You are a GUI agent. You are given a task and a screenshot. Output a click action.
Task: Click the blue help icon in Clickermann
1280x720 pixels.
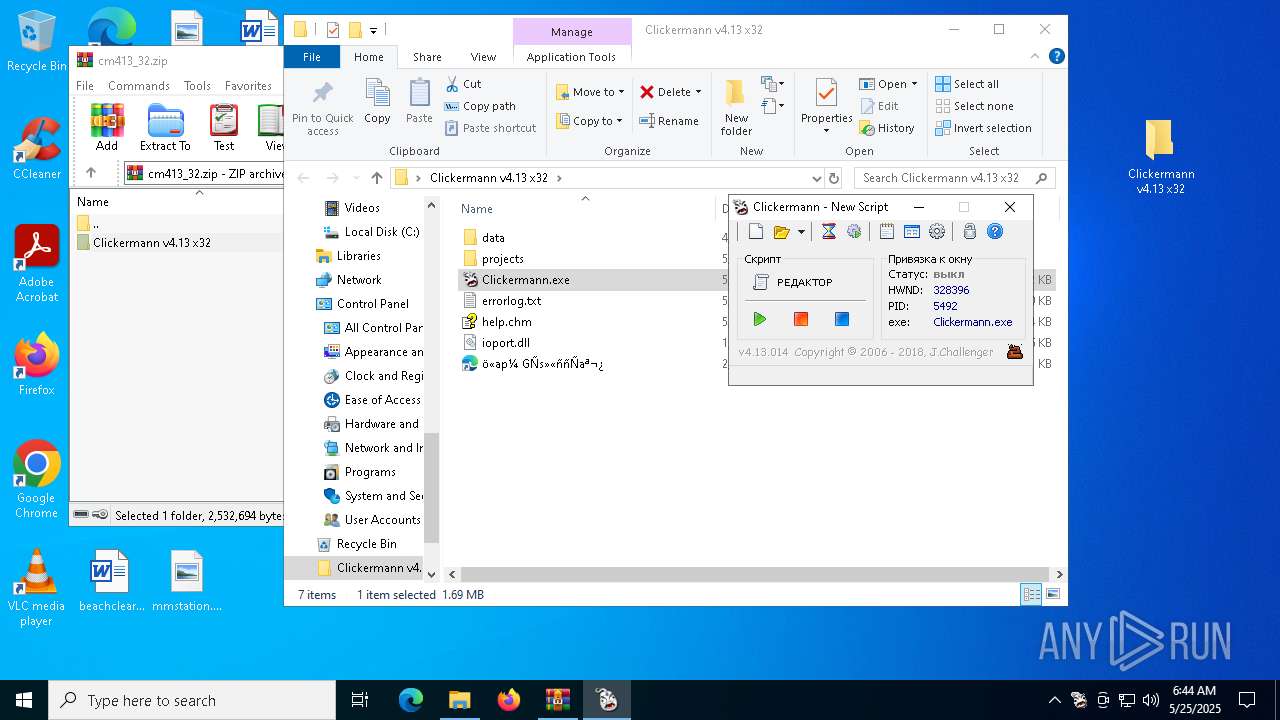pyautogui.click(x=995, y=232)
